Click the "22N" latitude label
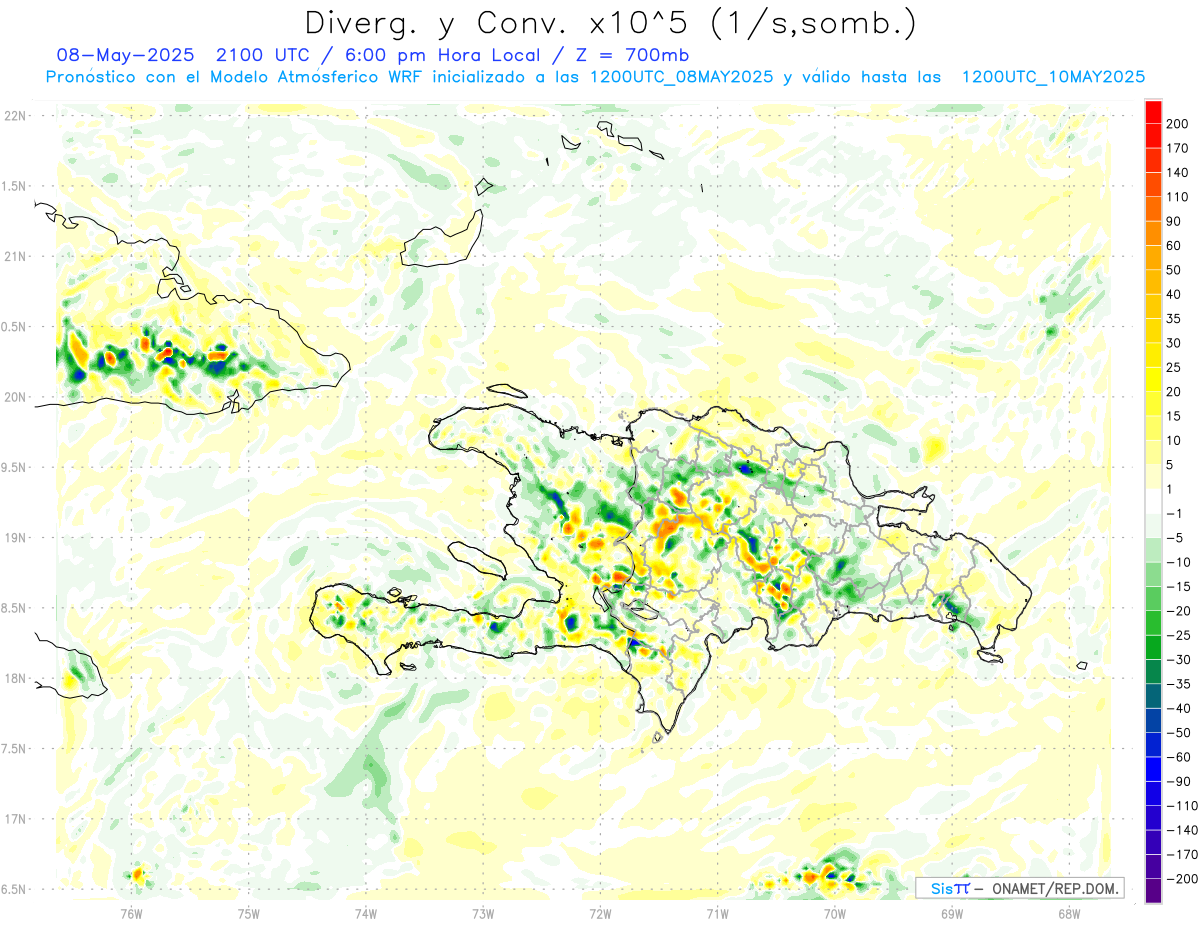 click(x=15, y=116)
